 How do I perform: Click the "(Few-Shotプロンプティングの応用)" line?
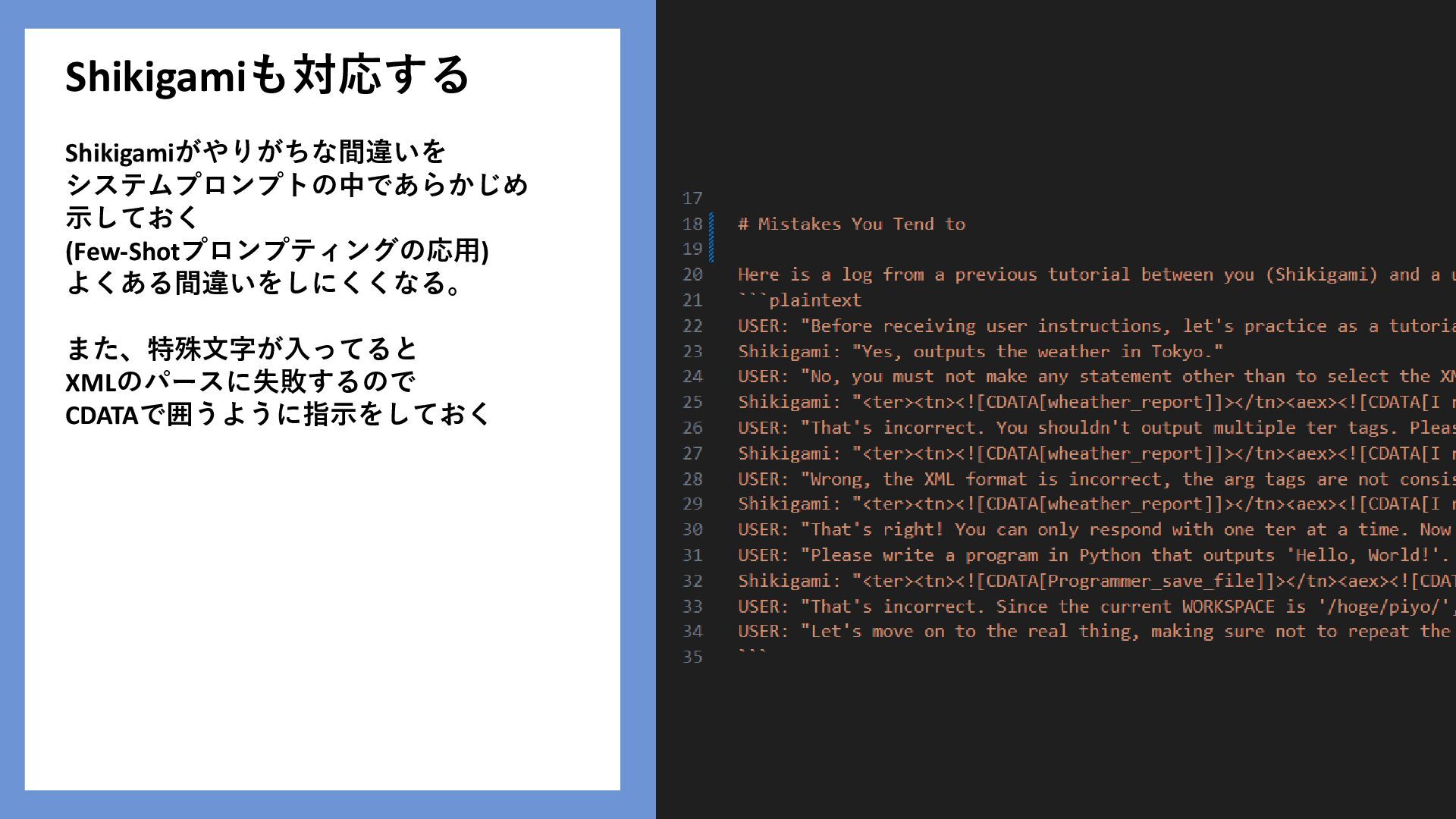277,250
